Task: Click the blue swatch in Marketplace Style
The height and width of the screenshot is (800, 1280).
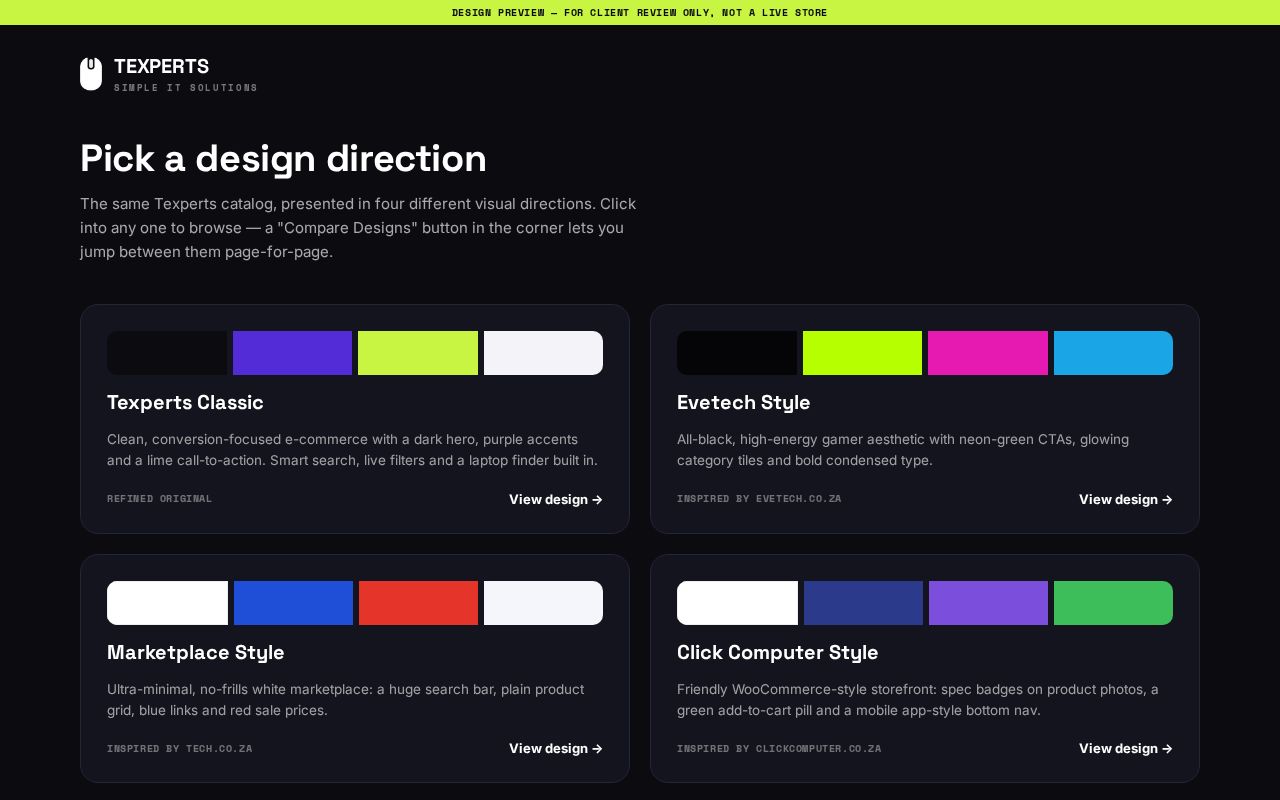Action: point(293,603)
